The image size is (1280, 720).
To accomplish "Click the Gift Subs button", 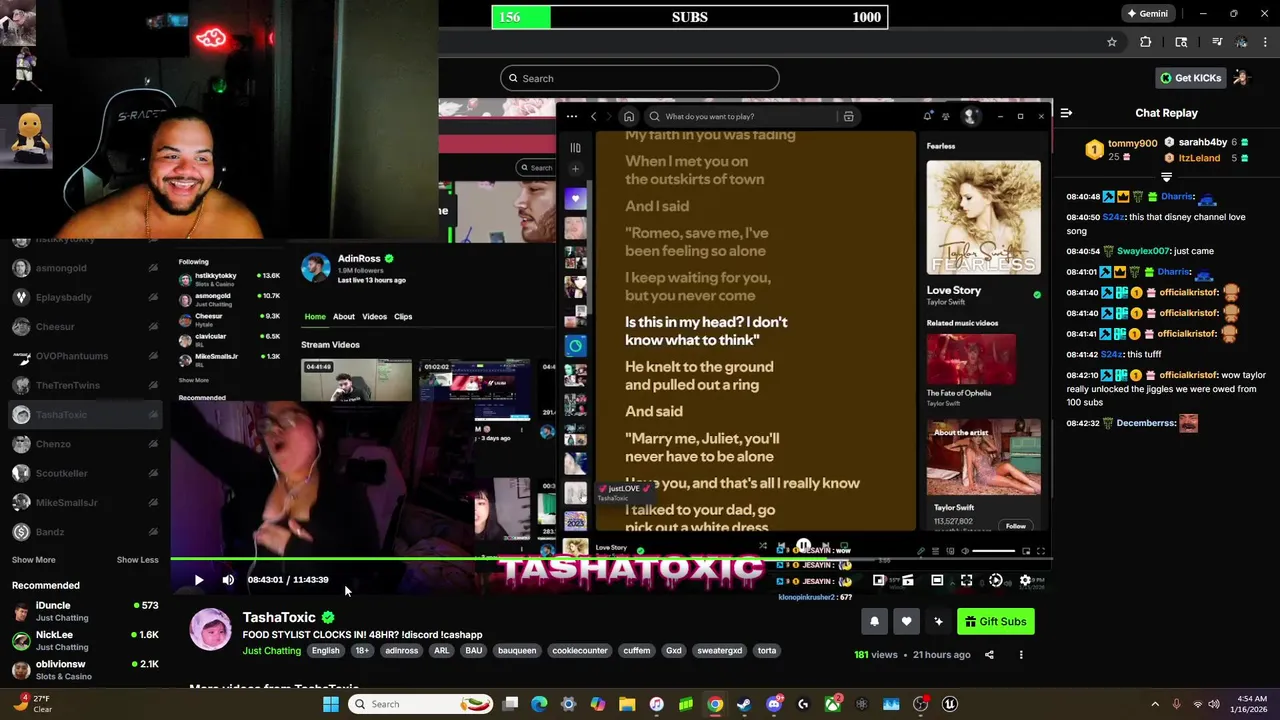I will 995,621.
